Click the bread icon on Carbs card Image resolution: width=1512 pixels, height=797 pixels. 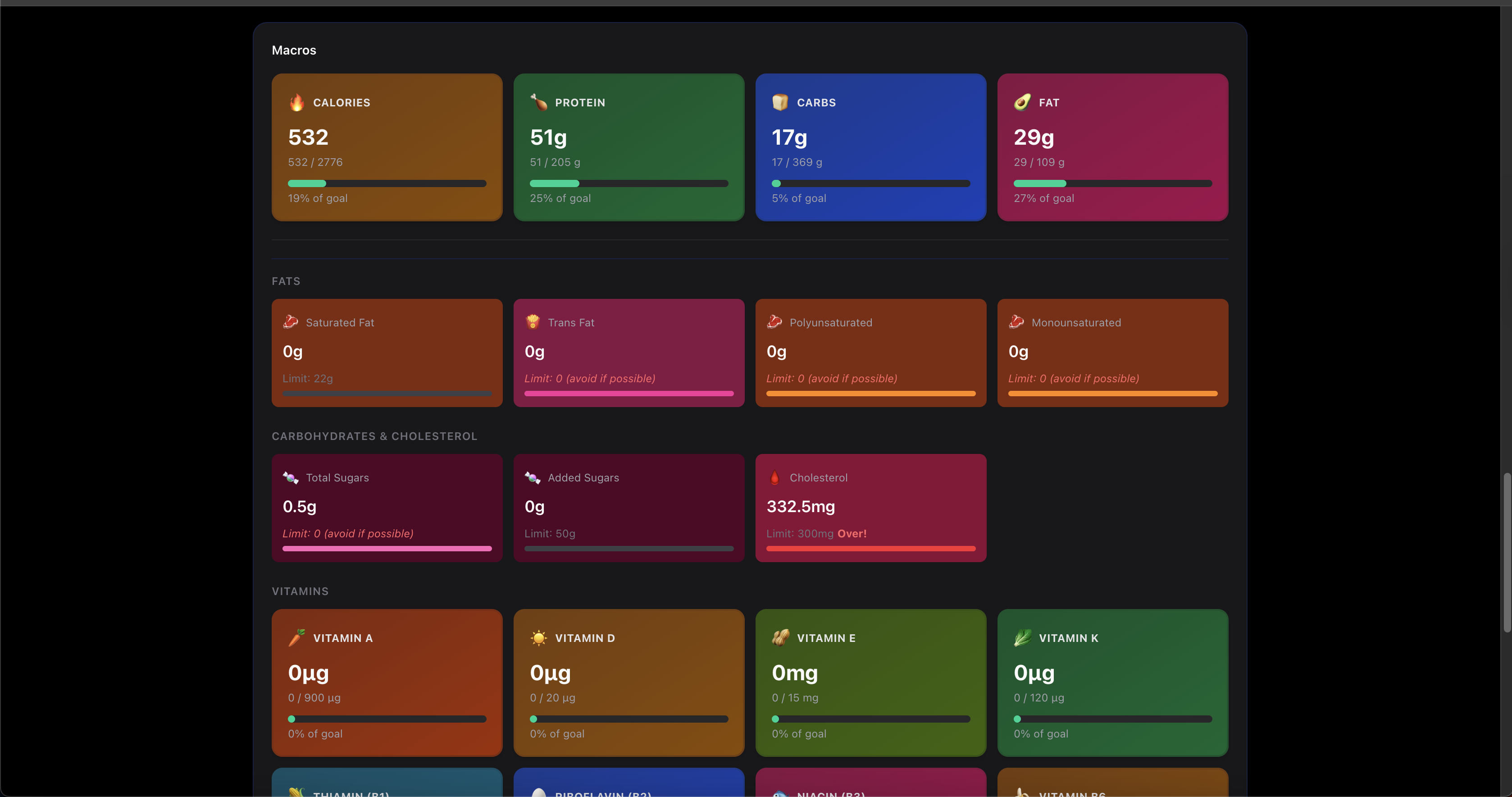[780, 102]
